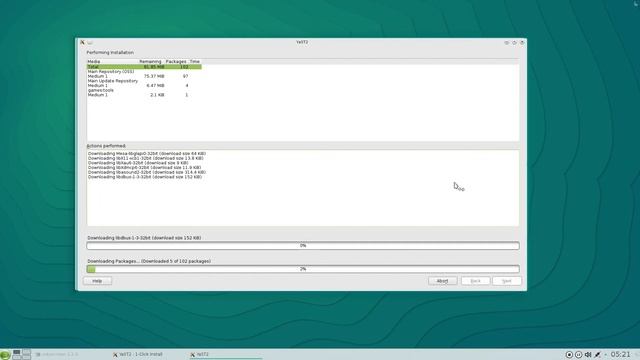640x360 pixels.
Task: Select the Medium 1 row with 6.47 MiB
Action: (x=144, y=86)
